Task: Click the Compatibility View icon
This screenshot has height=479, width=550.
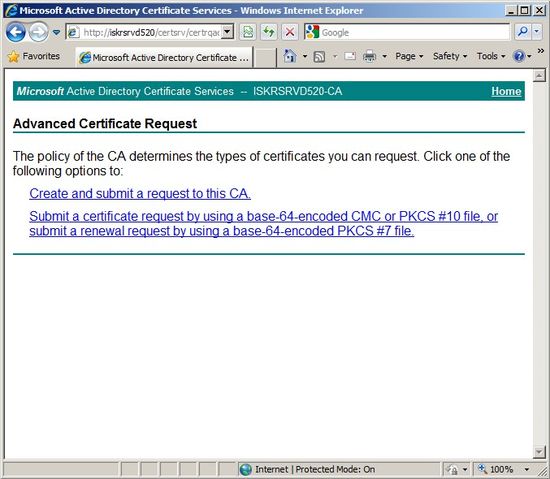Action: click(248, 32)
